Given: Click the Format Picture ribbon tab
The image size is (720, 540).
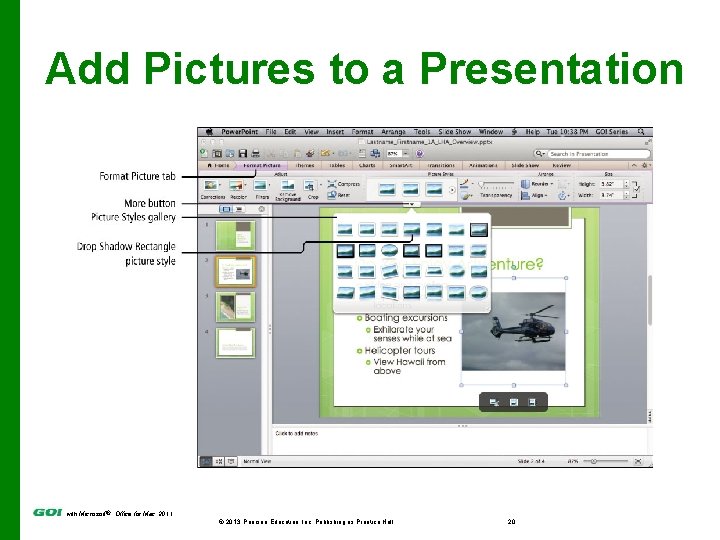Looking at the screenshot, I should click(x=262, y=165).
